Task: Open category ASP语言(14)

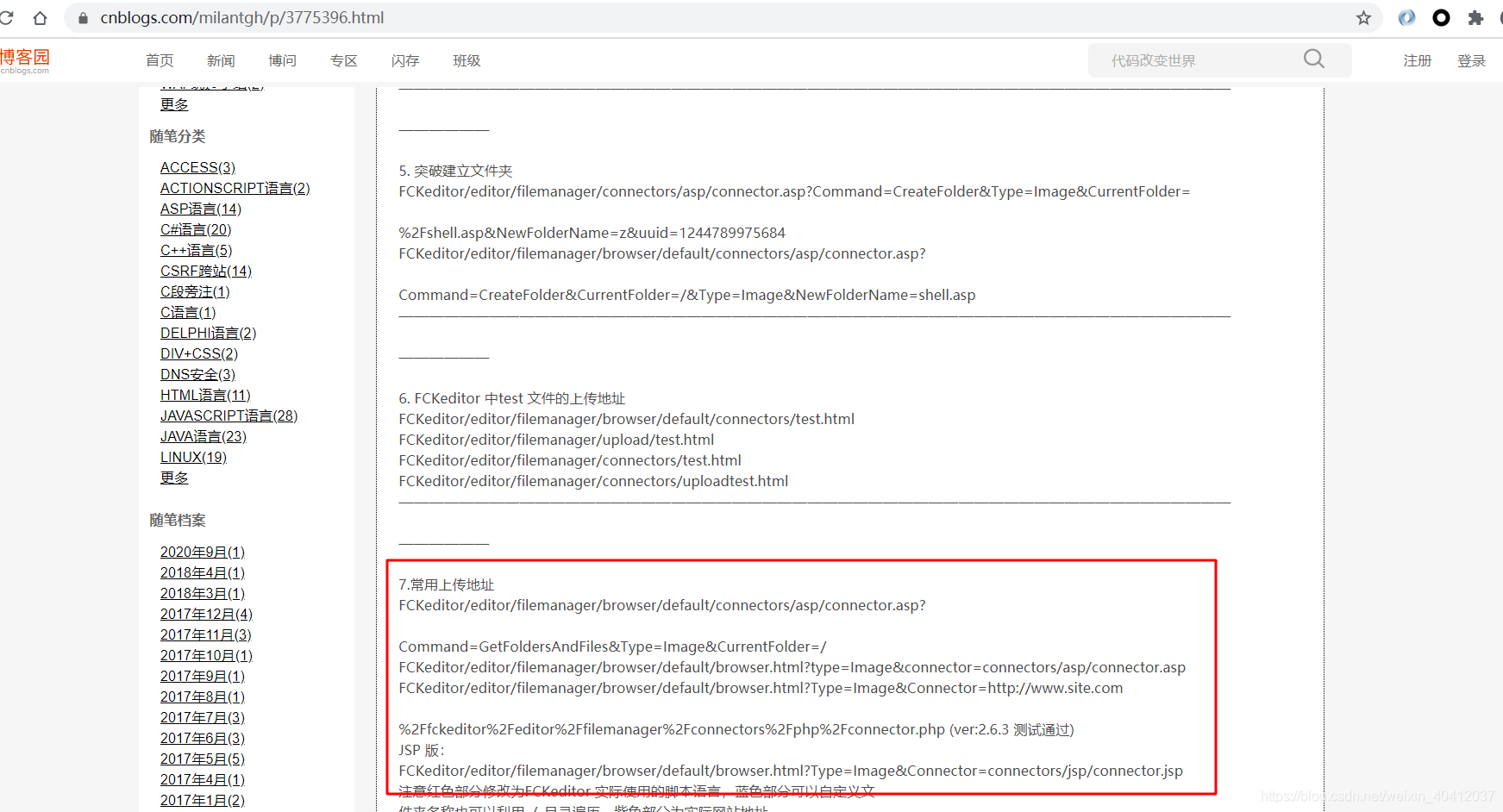Action: 200,209
